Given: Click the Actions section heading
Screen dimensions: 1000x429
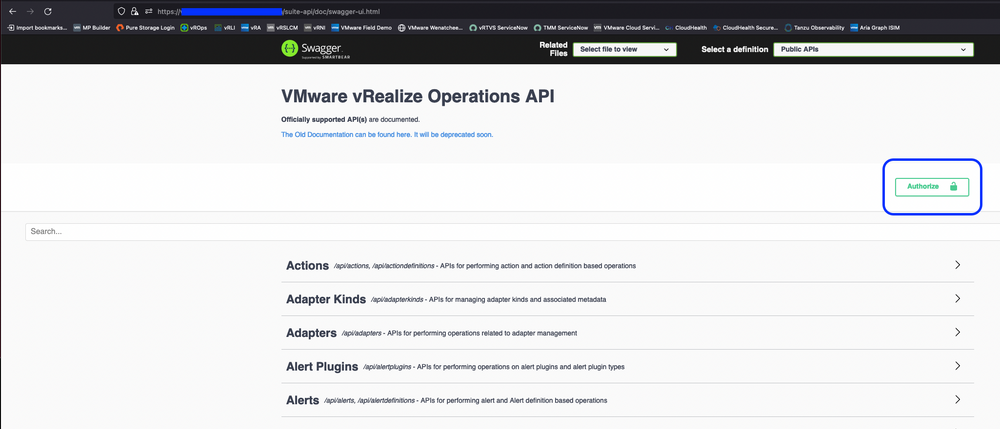Looking at the screenshot, I should click(307, 265).
